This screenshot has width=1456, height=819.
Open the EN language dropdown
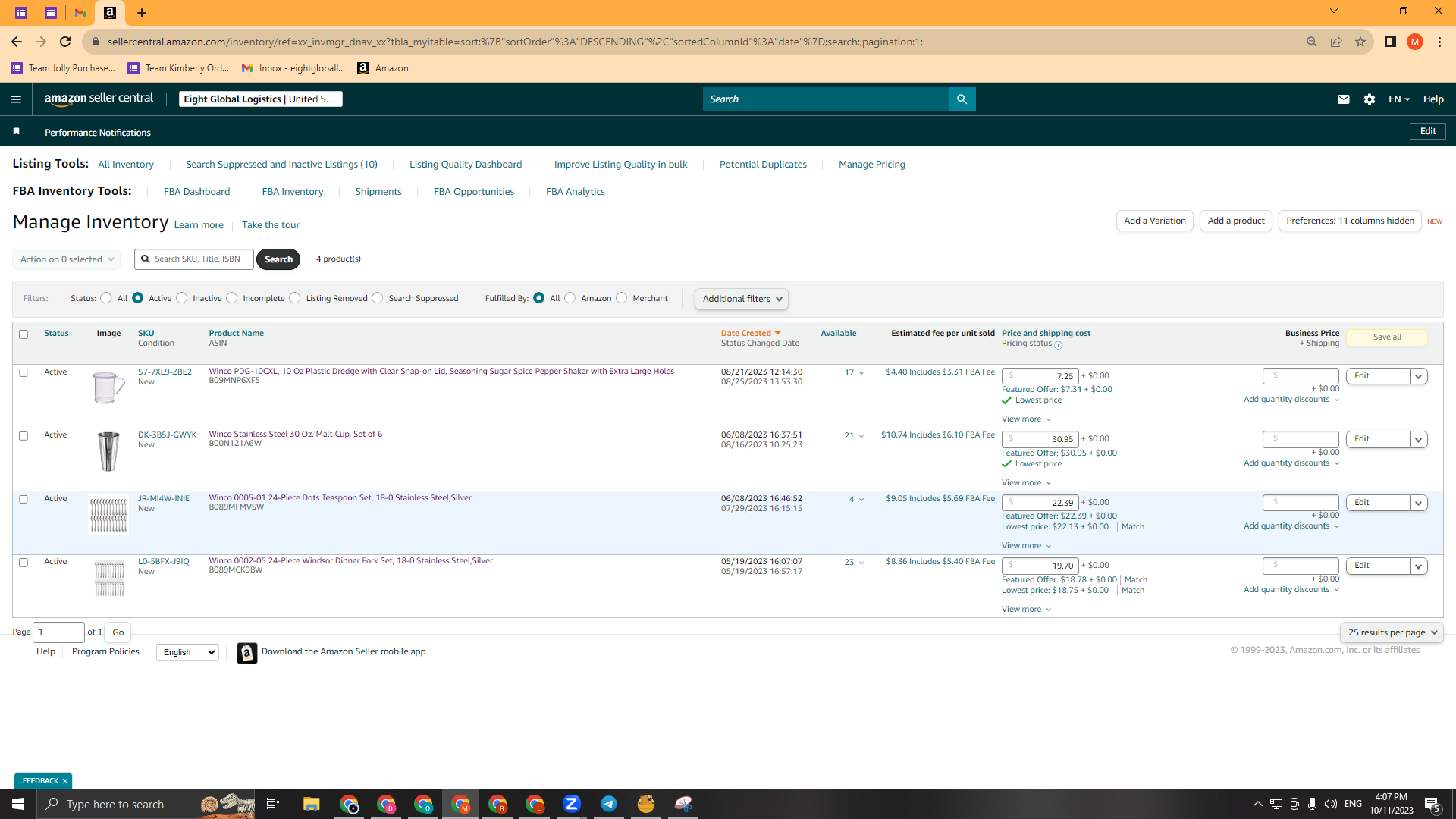coord(1399,99)
